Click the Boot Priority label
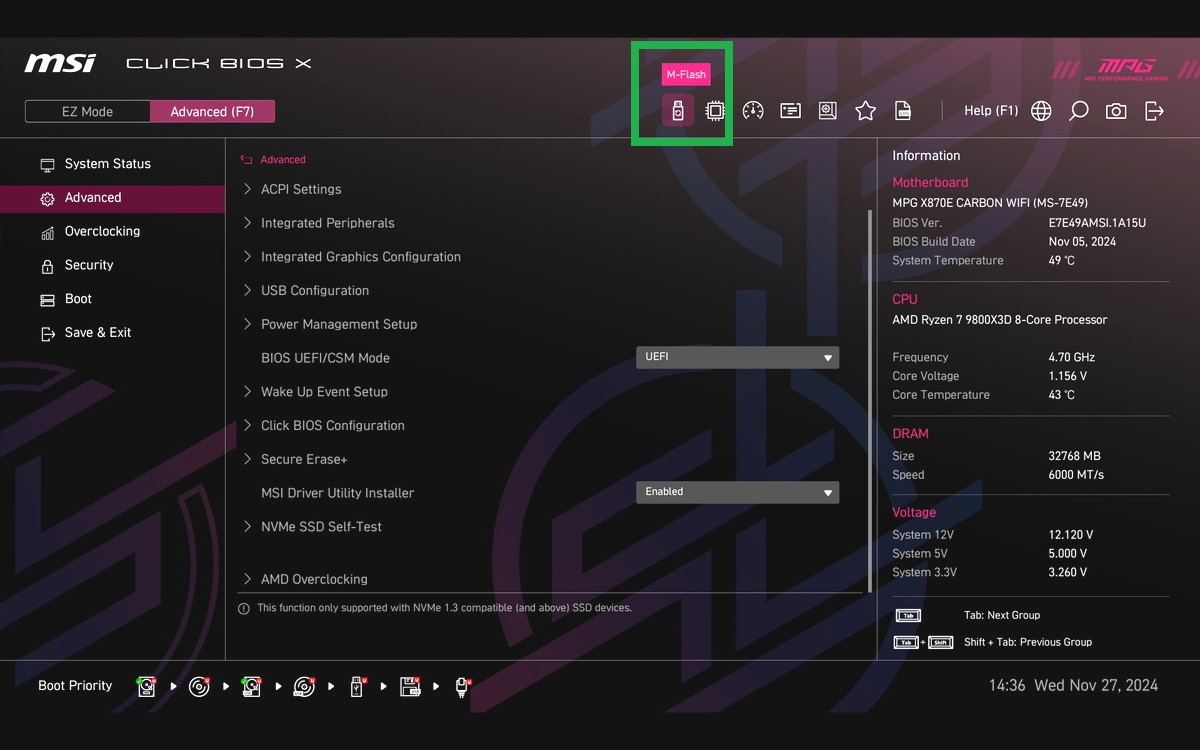 pyautogui.click(x=75, y=686)
